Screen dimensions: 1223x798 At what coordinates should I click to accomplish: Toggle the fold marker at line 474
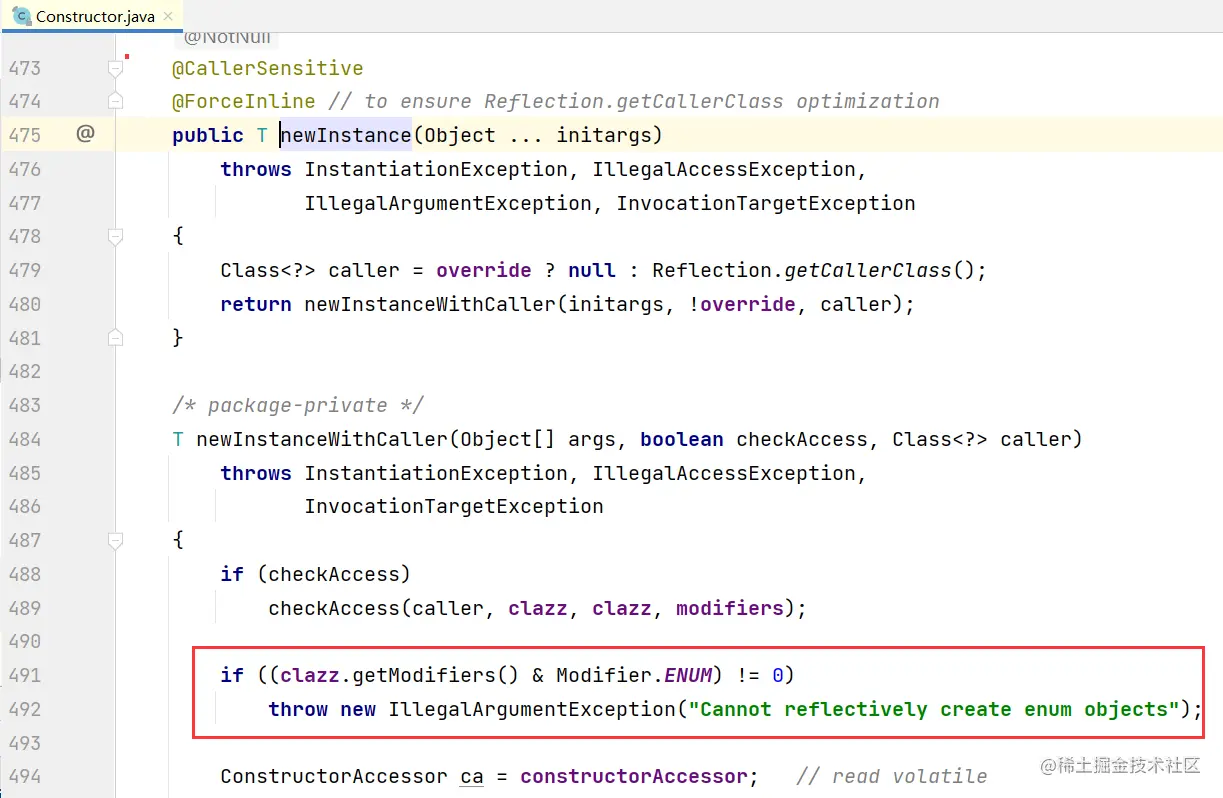[115, 101]
